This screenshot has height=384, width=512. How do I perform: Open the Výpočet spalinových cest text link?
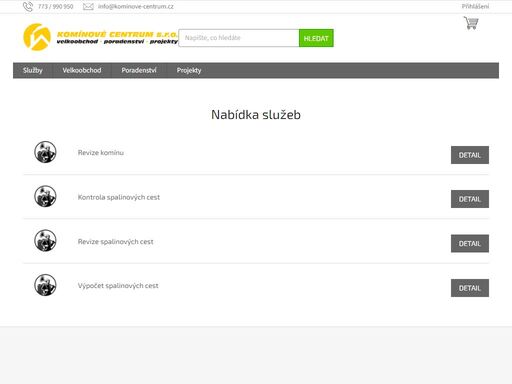[118, 286]
